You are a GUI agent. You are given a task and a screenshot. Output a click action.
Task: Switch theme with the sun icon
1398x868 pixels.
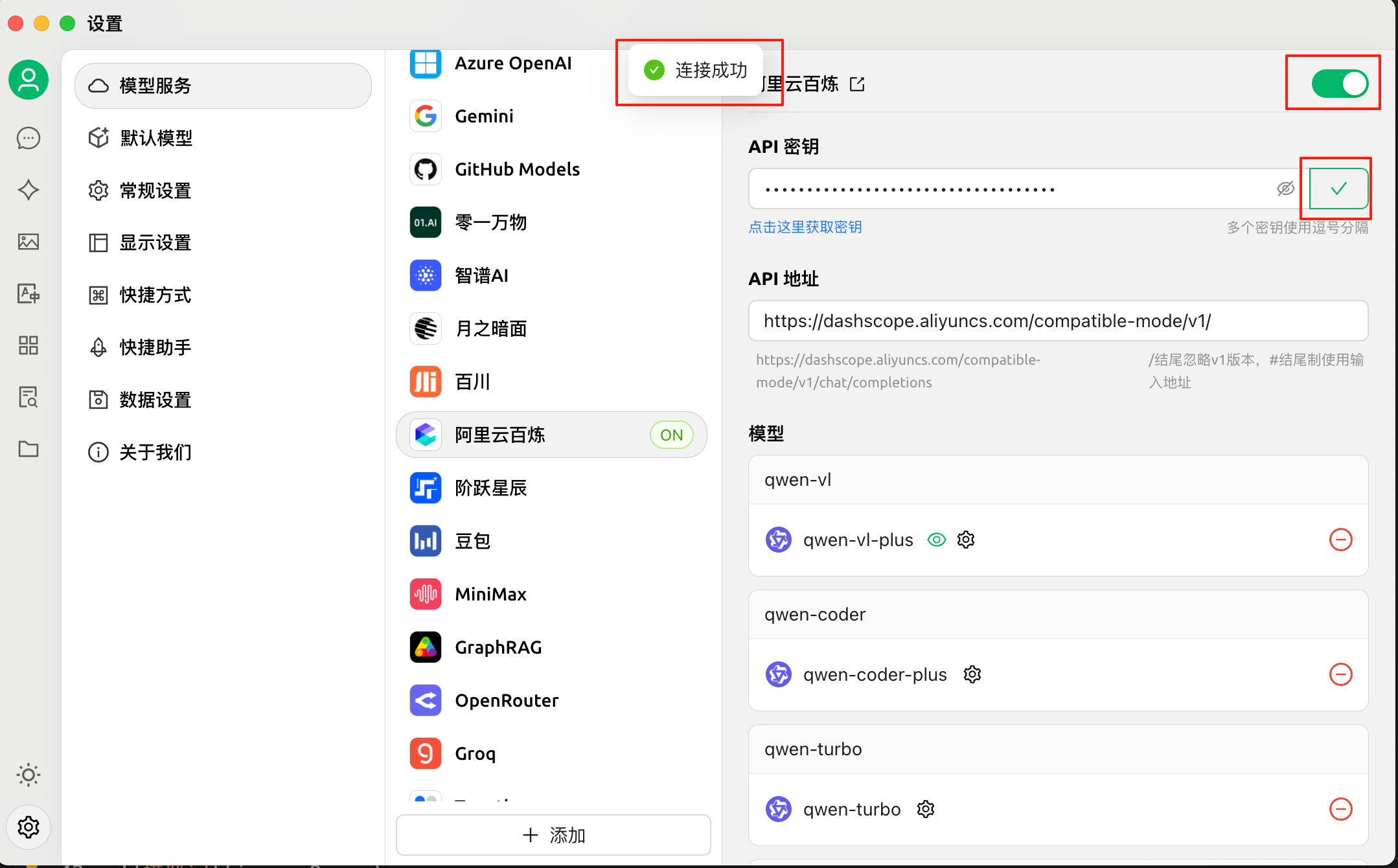point(29,775)
